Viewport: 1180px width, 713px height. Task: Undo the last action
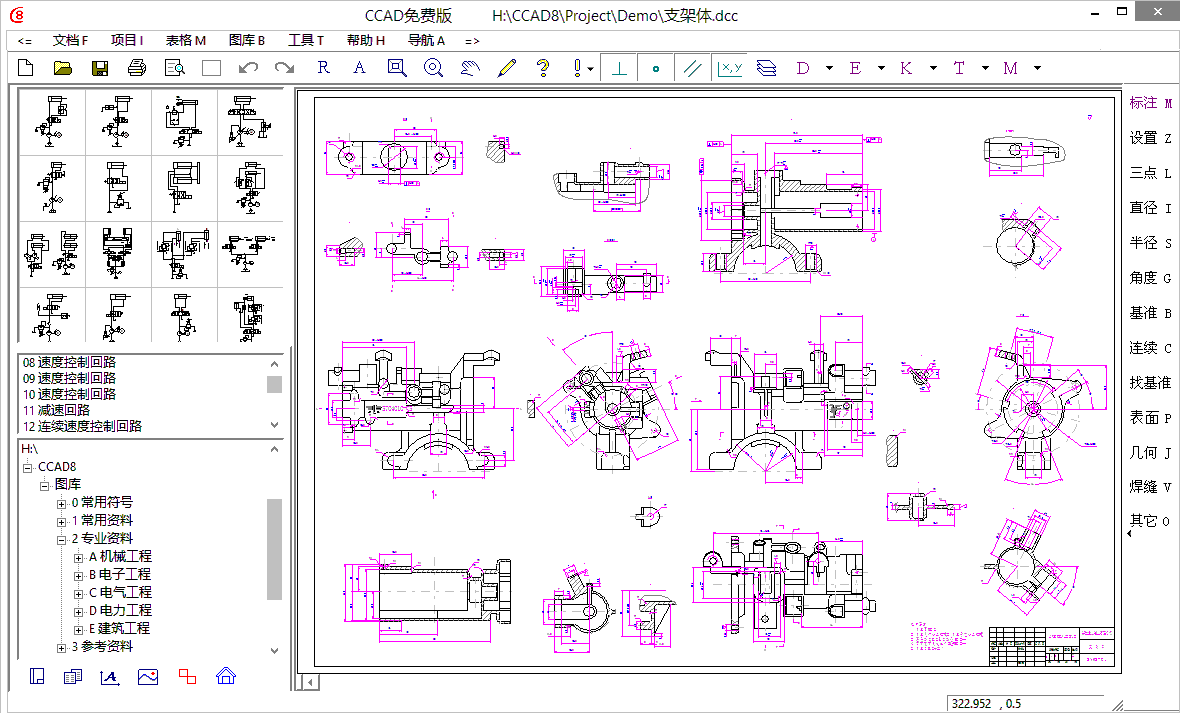(x=248, y=68)
